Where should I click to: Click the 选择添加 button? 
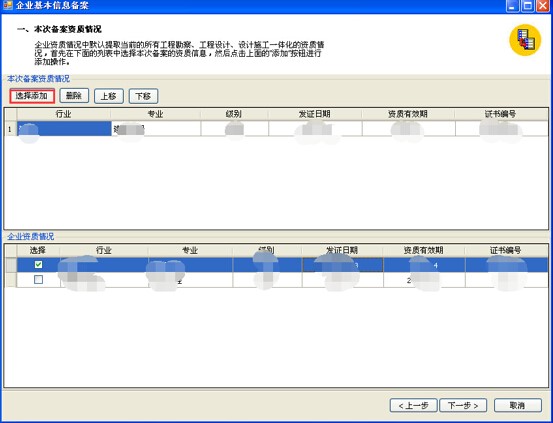(32, 96)
